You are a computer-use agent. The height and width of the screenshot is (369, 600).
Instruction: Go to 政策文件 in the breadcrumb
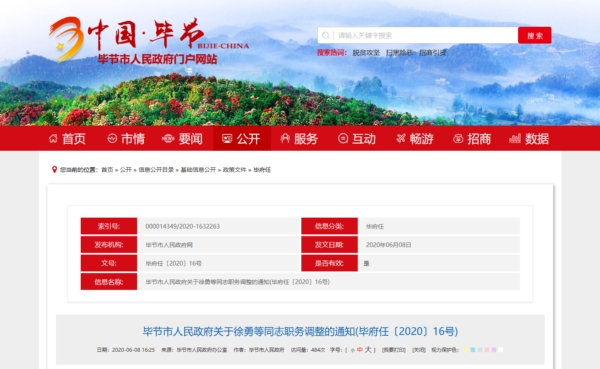[235, 170]
